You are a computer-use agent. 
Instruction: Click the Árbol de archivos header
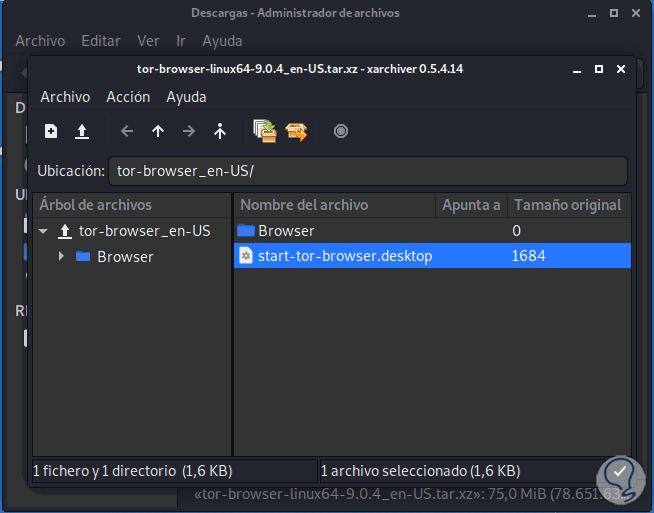pyautogui.click(x=132, y=205)
